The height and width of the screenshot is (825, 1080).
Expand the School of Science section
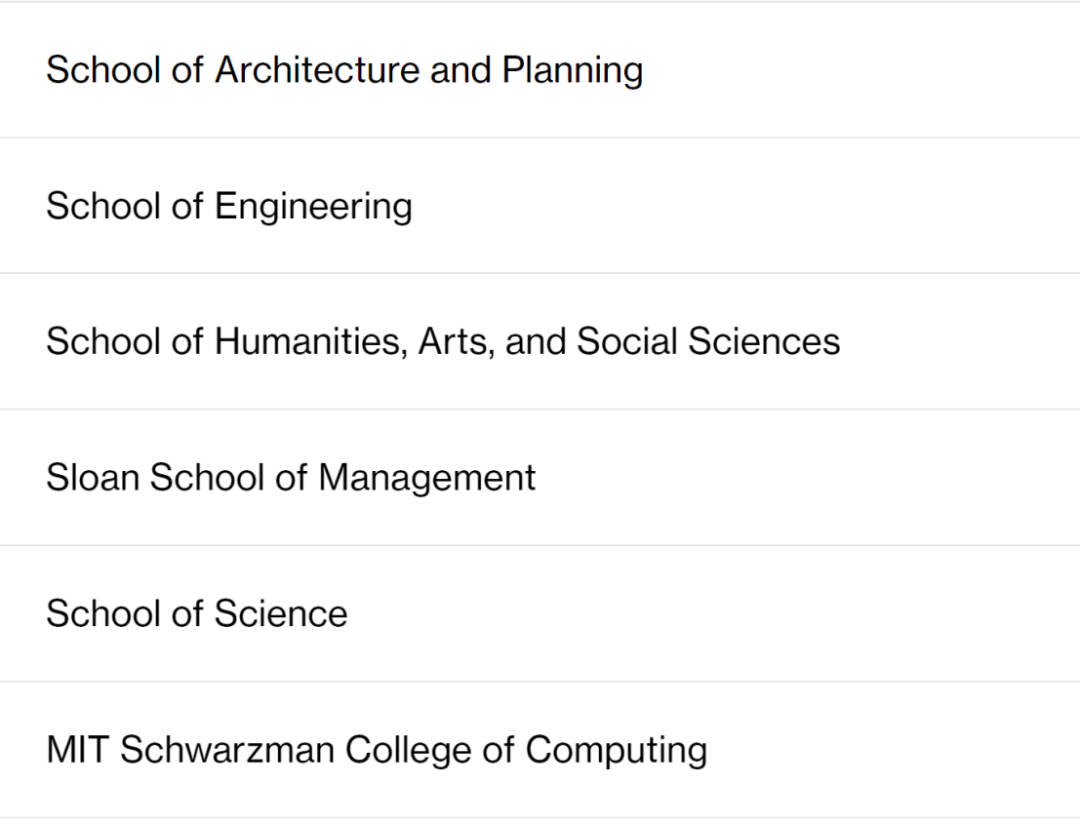tap(540, 614)
